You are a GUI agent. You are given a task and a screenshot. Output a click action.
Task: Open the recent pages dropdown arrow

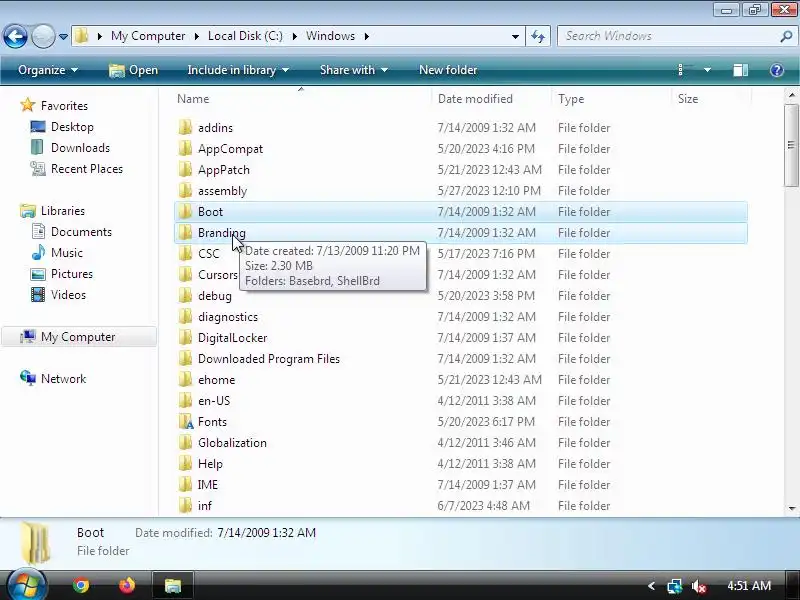[63, 37]
